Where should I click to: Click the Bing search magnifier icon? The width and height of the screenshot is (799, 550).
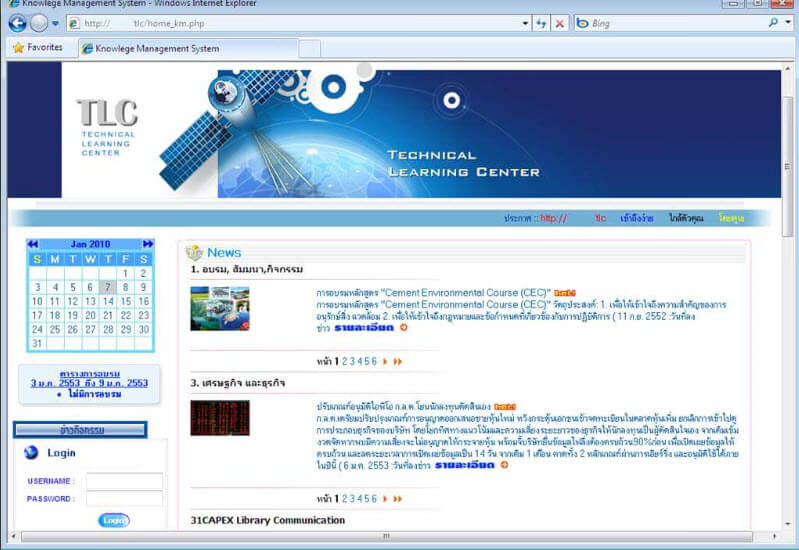[x=773, y=23]
